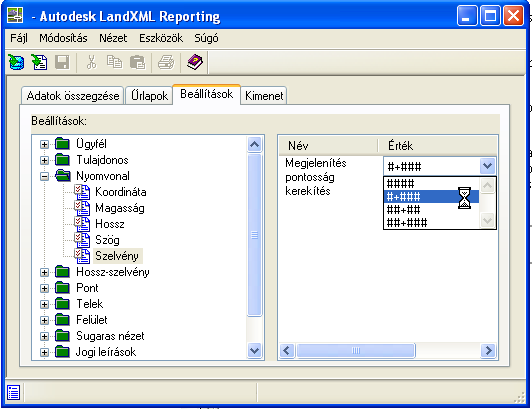532x409 pixels.
Task: Click the printer icon
Action: (166, 62)
